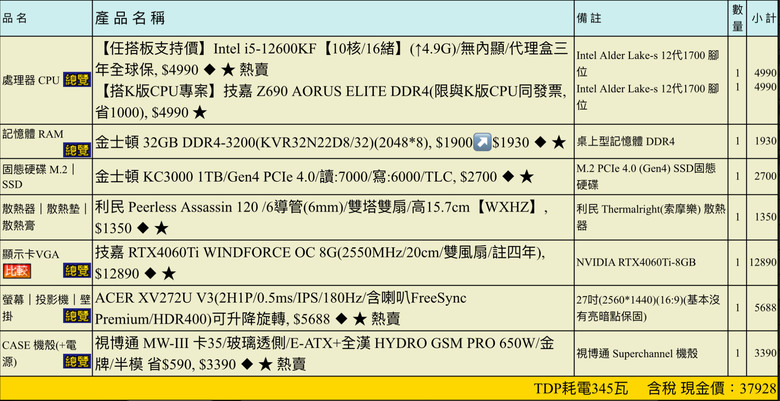Click the 27吋(2560*1440)(16:9) note
The image size is (780, 401).
(648, 308)
